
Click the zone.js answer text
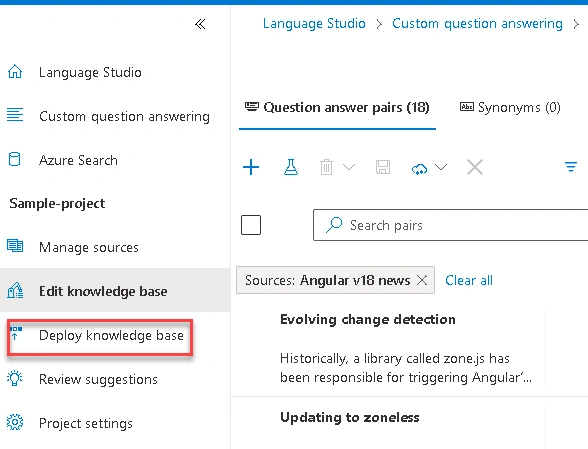(406, 368)
